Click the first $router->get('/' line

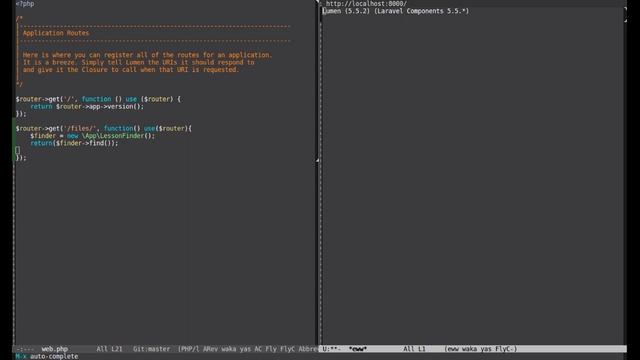(x=98, y=99)
